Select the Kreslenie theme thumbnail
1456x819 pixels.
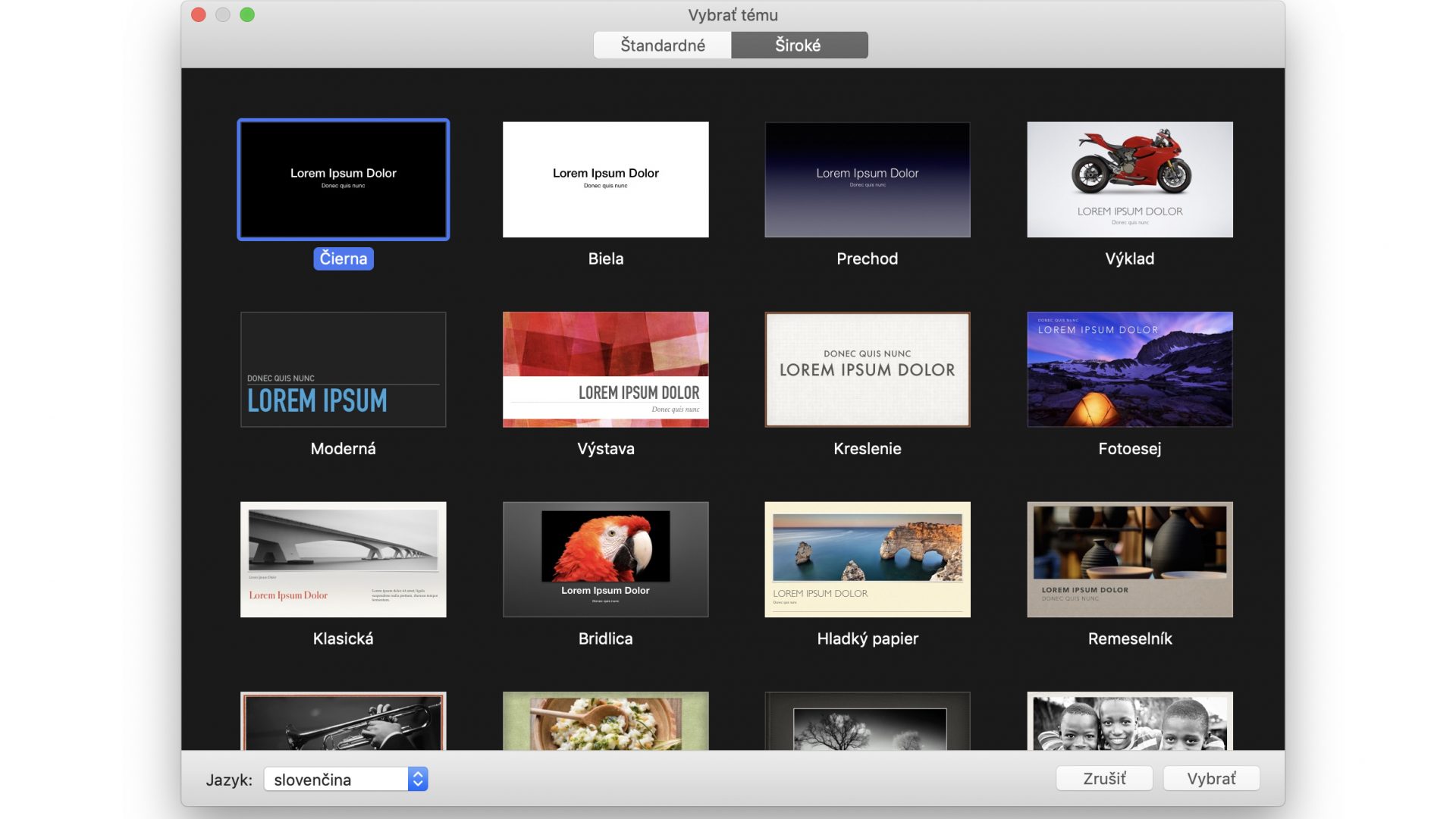click(x=868, y=369)
